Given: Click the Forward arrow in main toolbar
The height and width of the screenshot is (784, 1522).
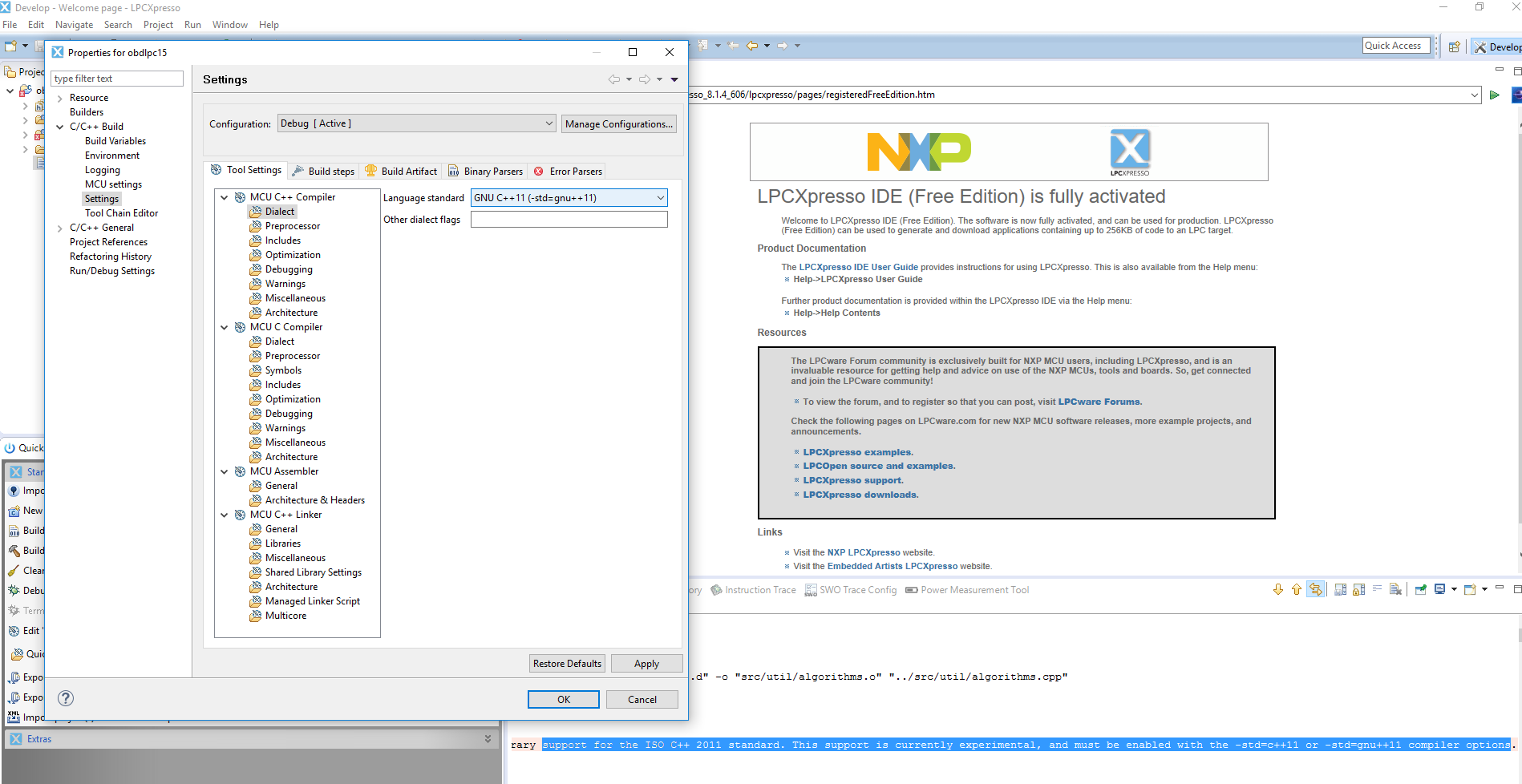Looking at the screenshot, I should (783, 46).
